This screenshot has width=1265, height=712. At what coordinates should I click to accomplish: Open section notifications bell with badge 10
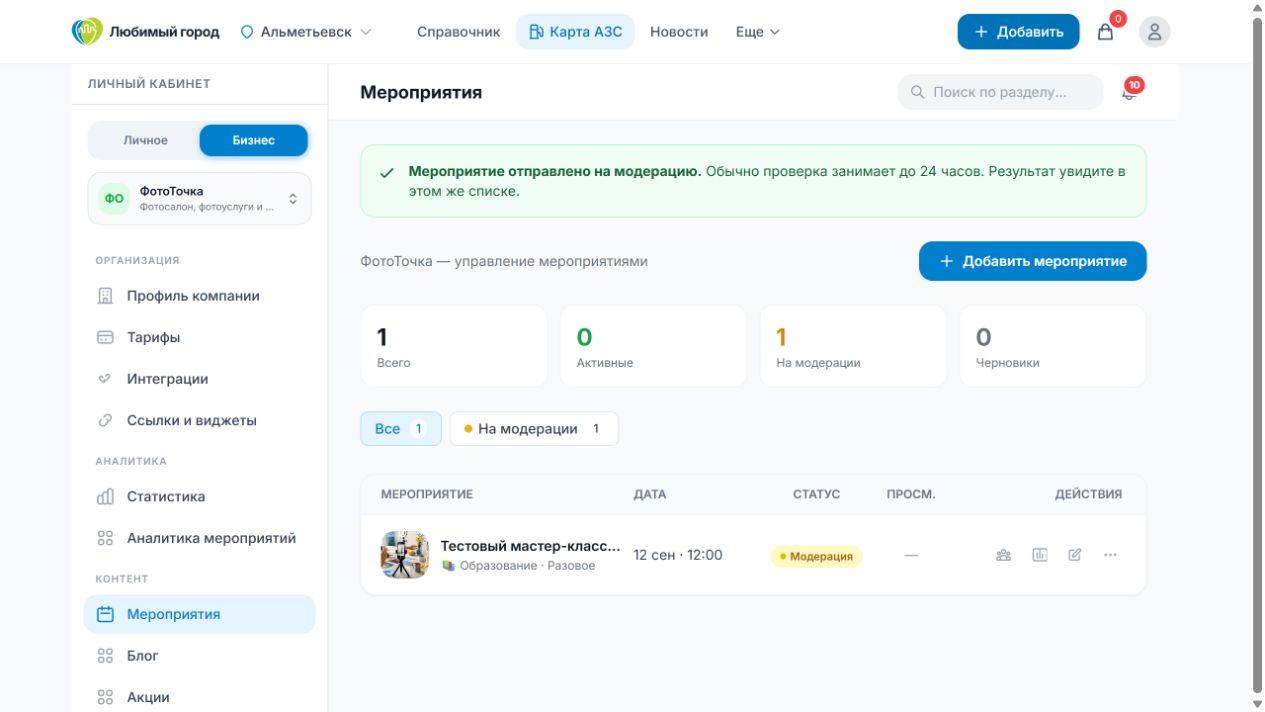(x=1130, y=92)
